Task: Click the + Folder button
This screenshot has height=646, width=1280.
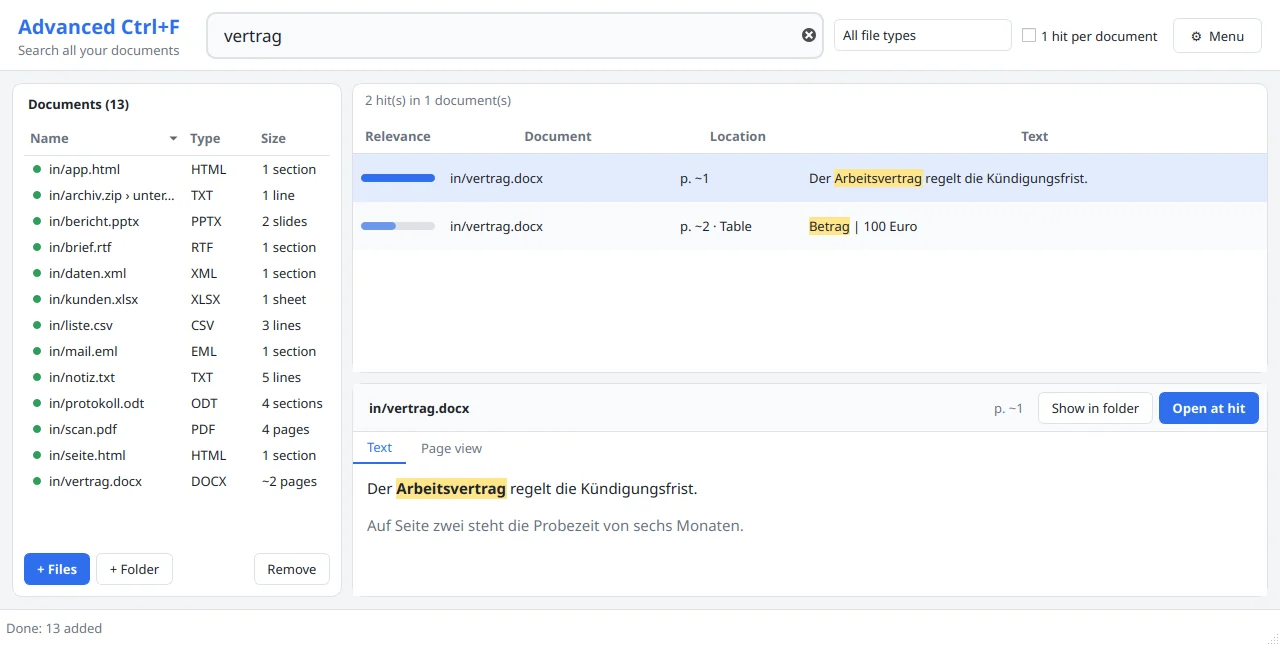Action: click(134, 569)
